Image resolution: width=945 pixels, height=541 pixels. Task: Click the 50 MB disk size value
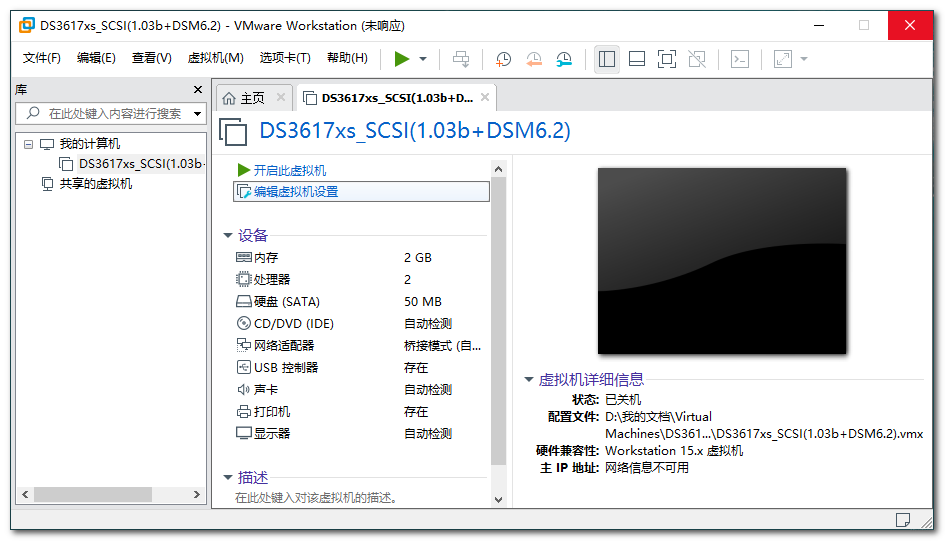(422, 302)
